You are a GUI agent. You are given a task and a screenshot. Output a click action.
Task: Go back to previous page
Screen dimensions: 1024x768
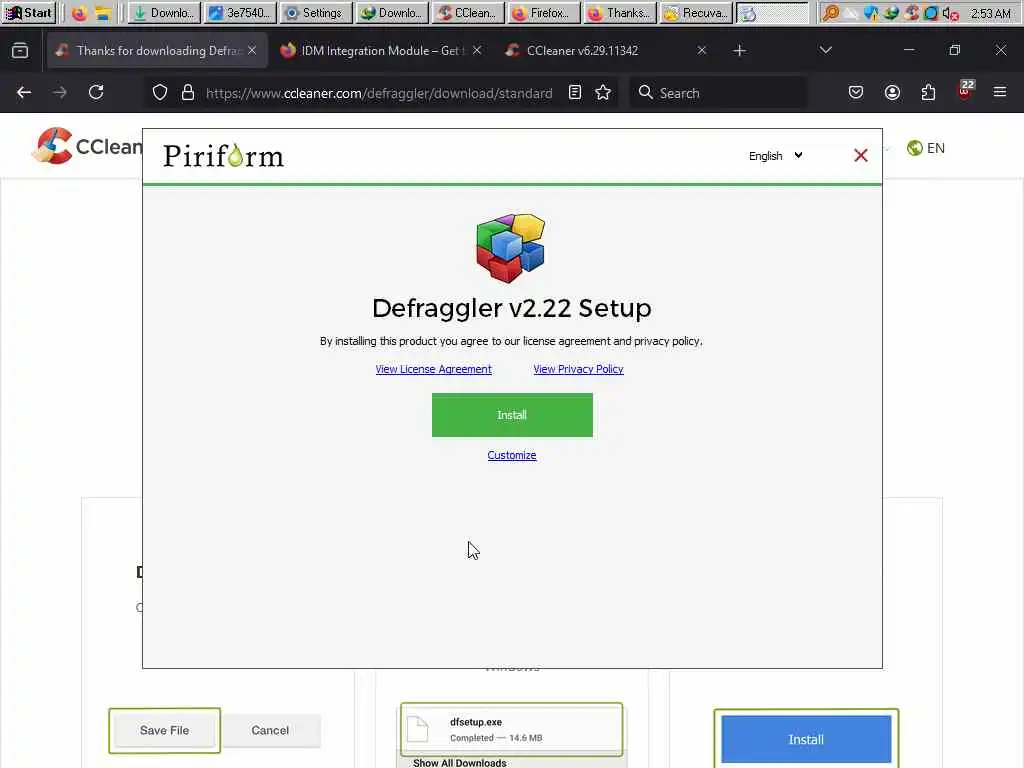24,93
